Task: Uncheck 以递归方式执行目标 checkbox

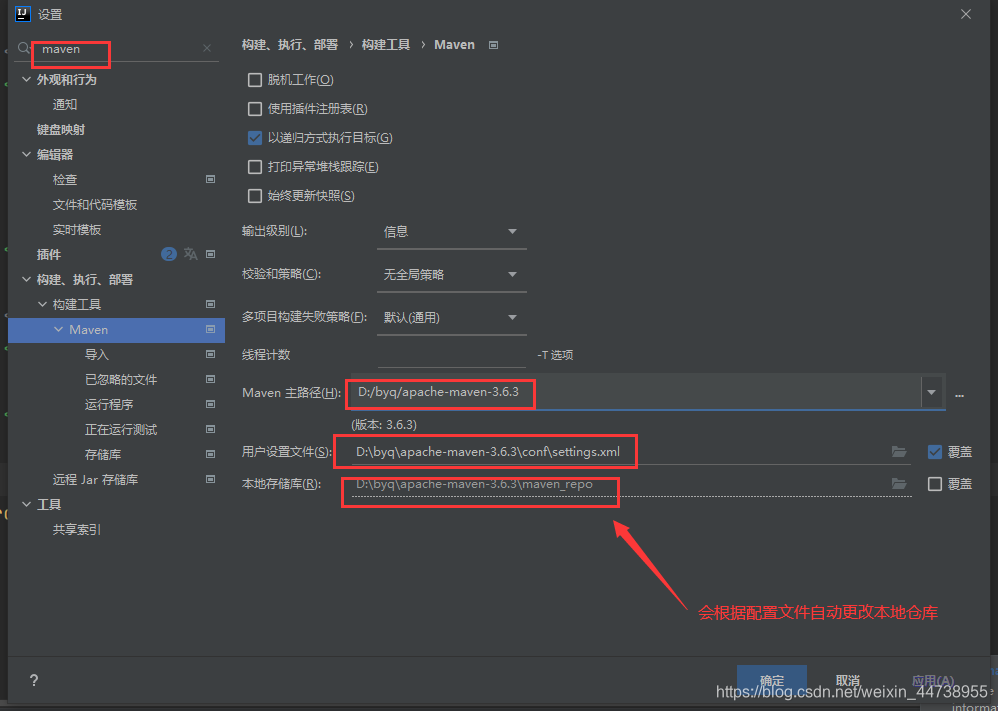Action: pos(255,138)
